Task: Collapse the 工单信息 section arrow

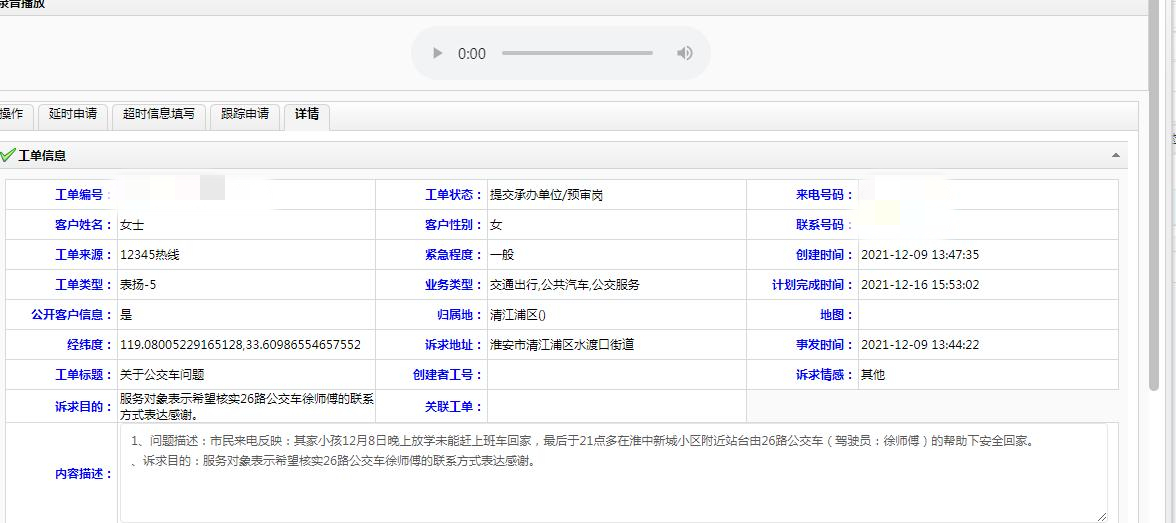Action: click(x=1115, y=155)
